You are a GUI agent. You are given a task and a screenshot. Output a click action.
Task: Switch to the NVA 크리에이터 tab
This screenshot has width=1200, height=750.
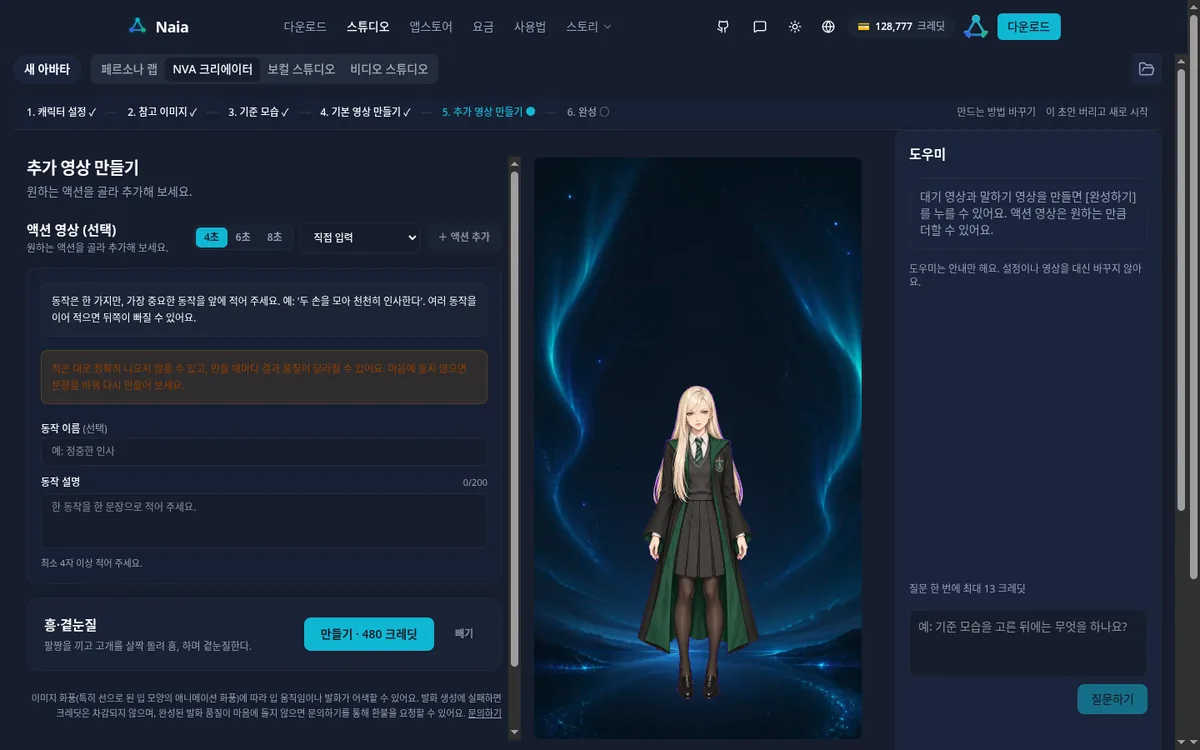(212, 69)
